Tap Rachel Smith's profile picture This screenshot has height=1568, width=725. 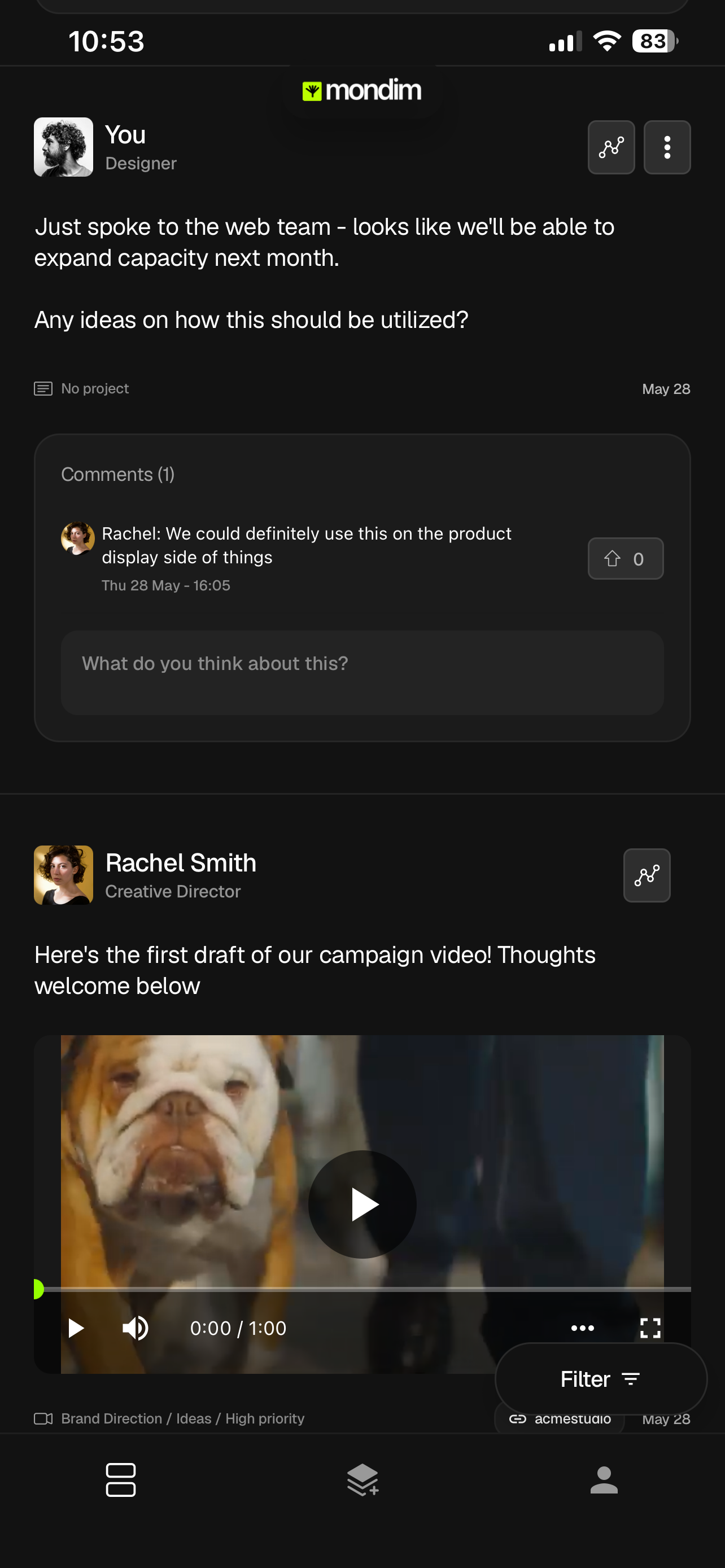pos(63,875)
